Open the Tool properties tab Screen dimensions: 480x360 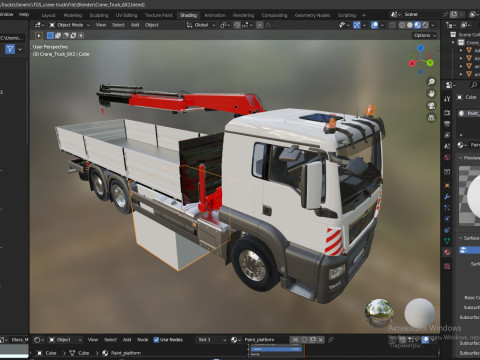point(447,99)
